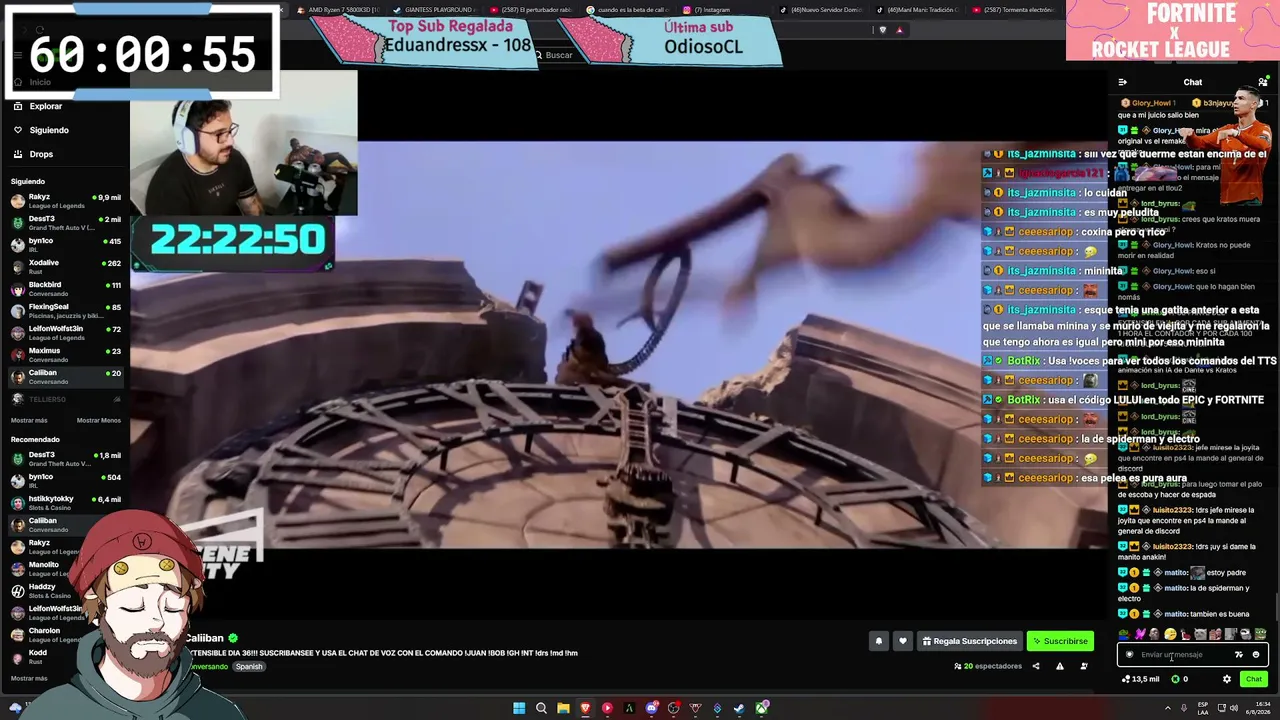This screenshot has height=720, width=1280.
Task: Click the shield identity icon in chat box
Action: tap(1130, 655)
